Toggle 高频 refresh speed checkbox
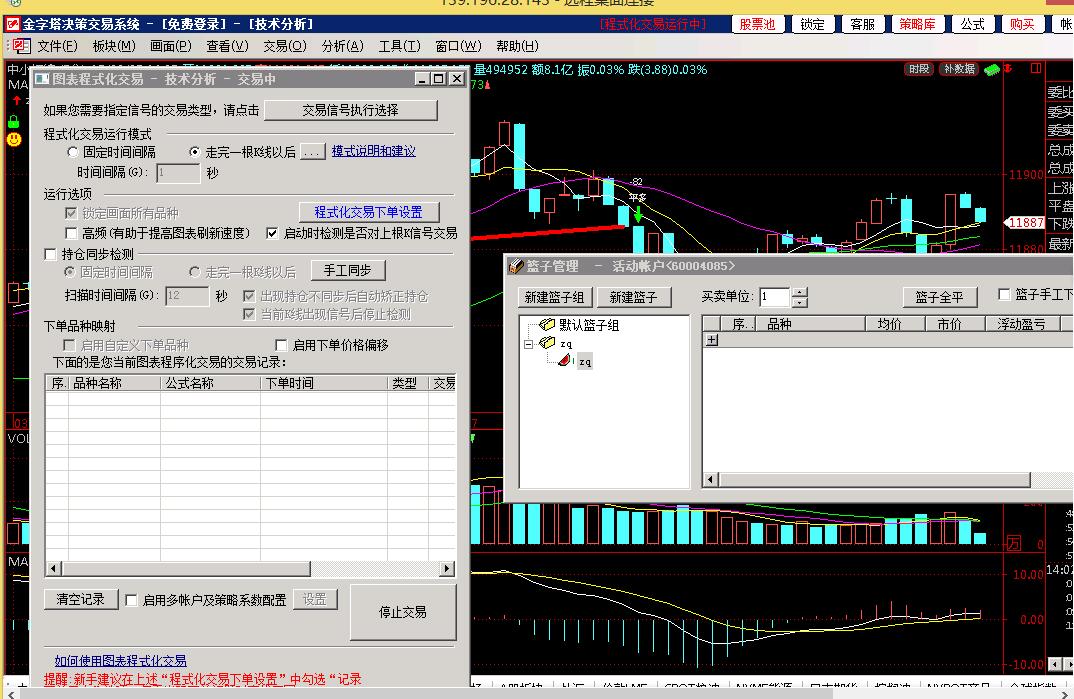The height and width of the screenshot is (699, 1074). pyautogui.click(x=71, y=233)
